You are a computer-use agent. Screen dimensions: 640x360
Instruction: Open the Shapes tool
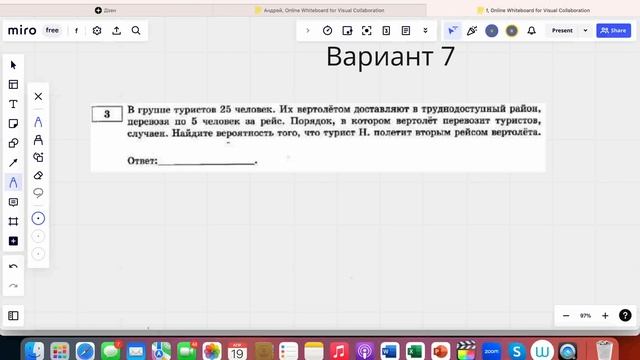[13, 143]
